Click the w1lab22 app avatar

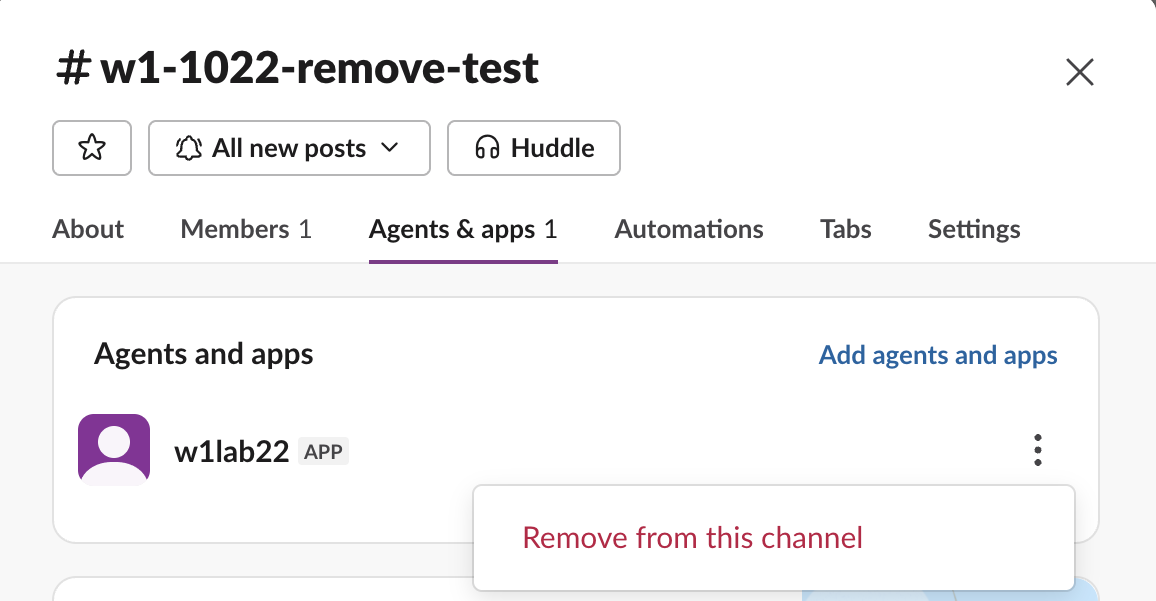[x=114, y=450]
